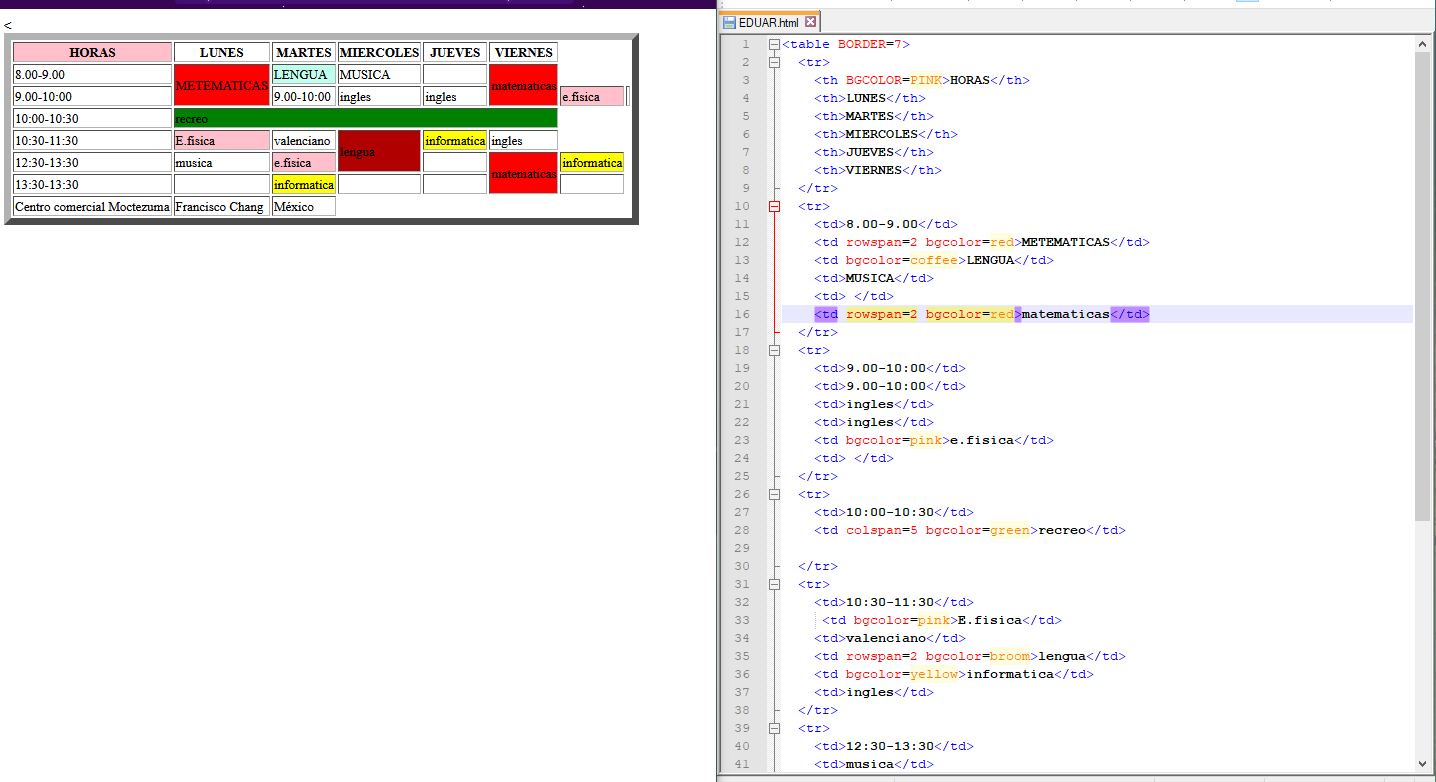Select the EDUAR.html document tab
Viewport: 1436px width, 782px height.
[769, 22]
